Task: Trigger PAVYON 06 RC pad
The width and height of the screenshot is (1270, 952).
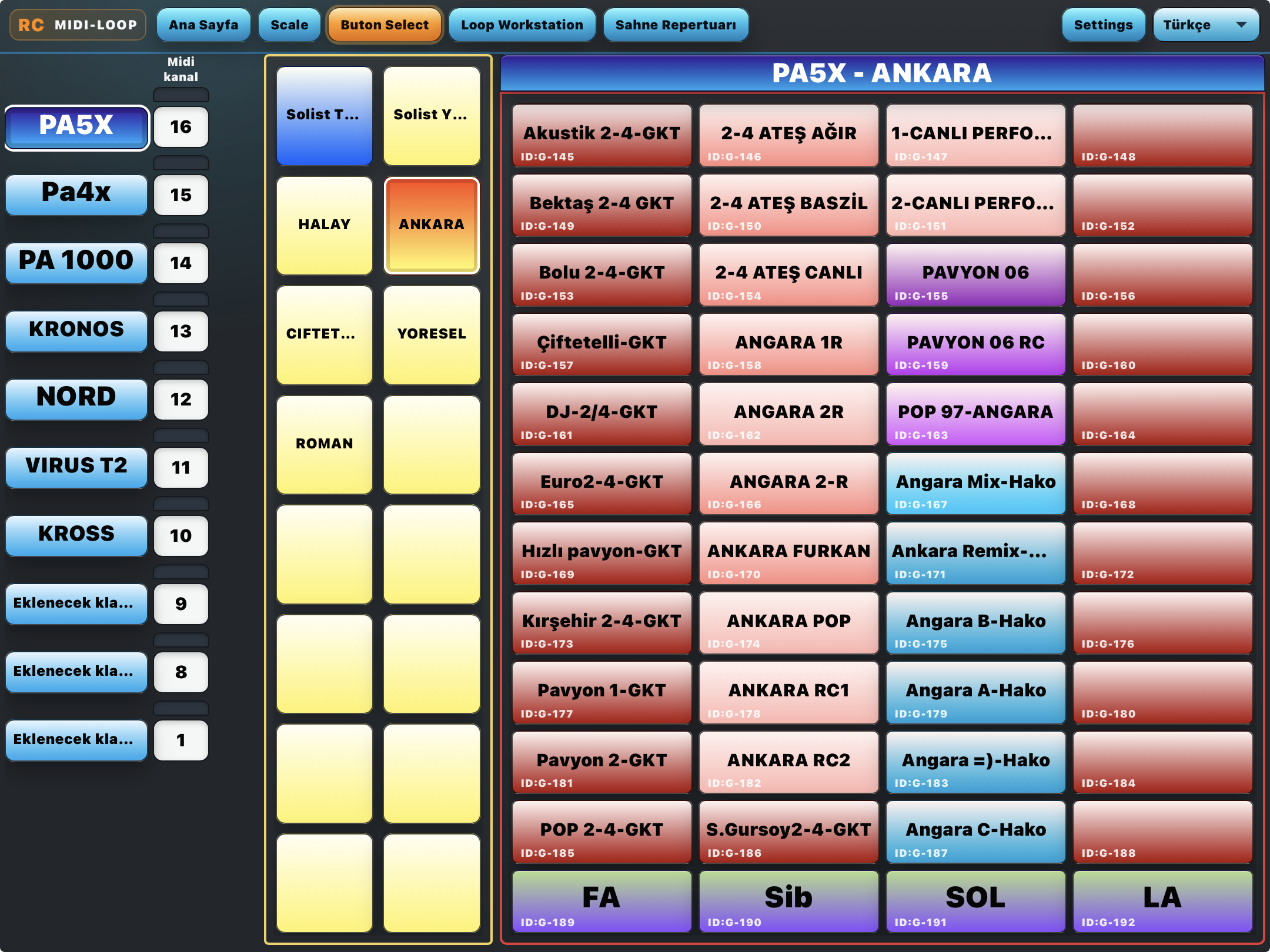Action: (975, 345)
